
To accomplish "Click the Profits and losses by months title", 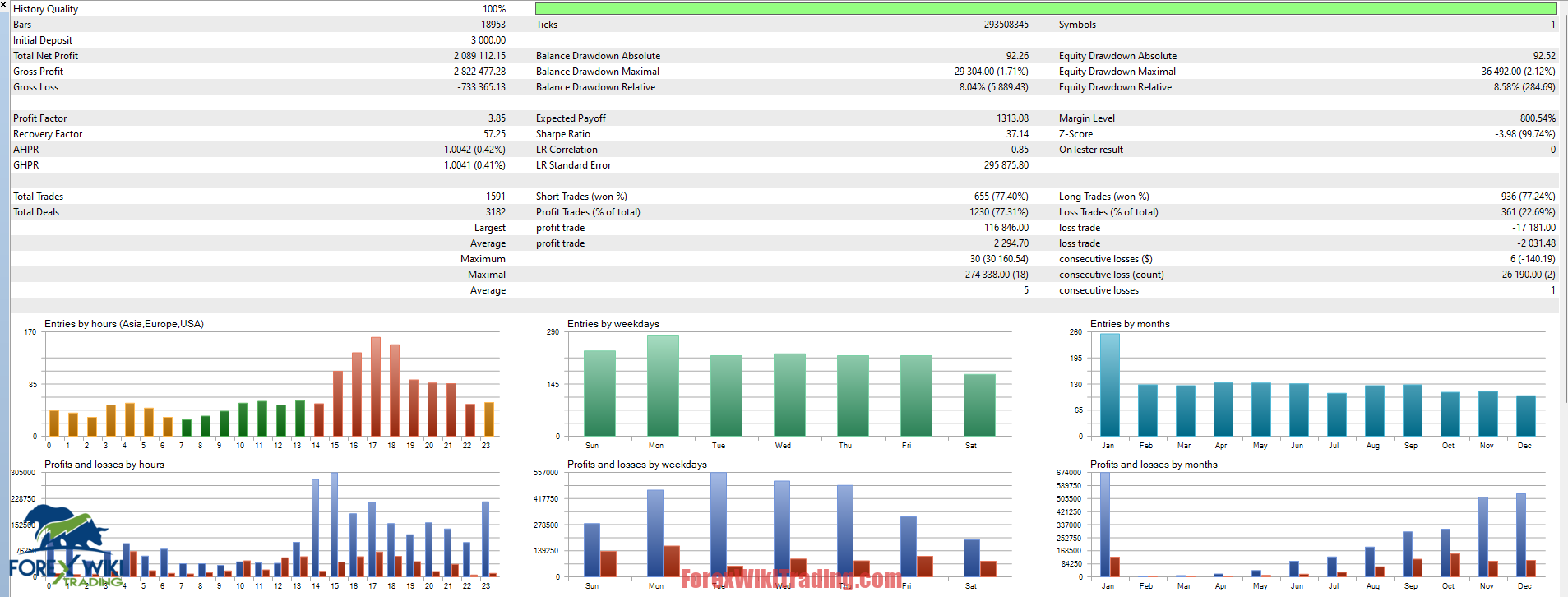I will point(1153,465).
